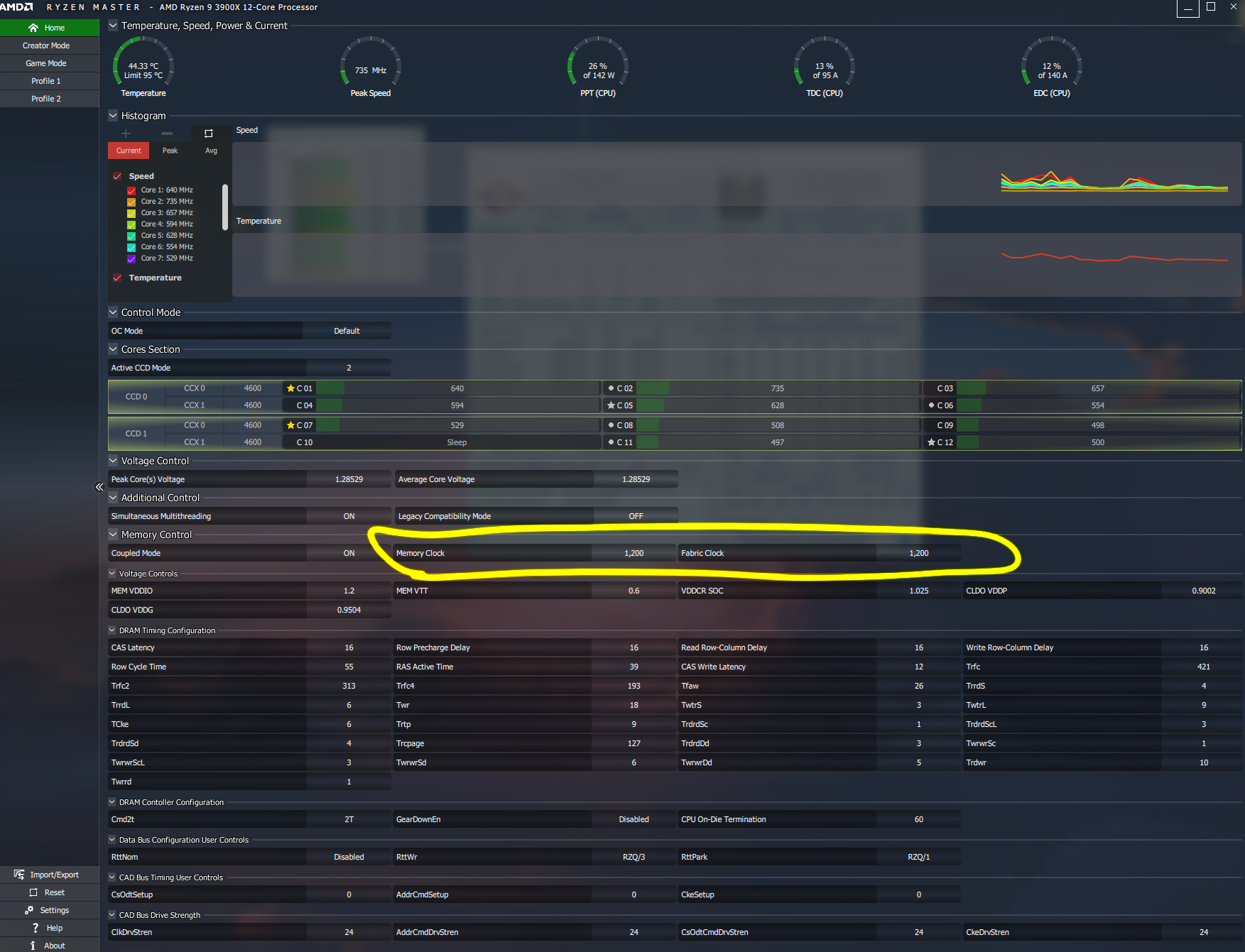This screenshot has height=952, width=1245.
Task: Open the Creator Mode tab
Action: (50, 45)
